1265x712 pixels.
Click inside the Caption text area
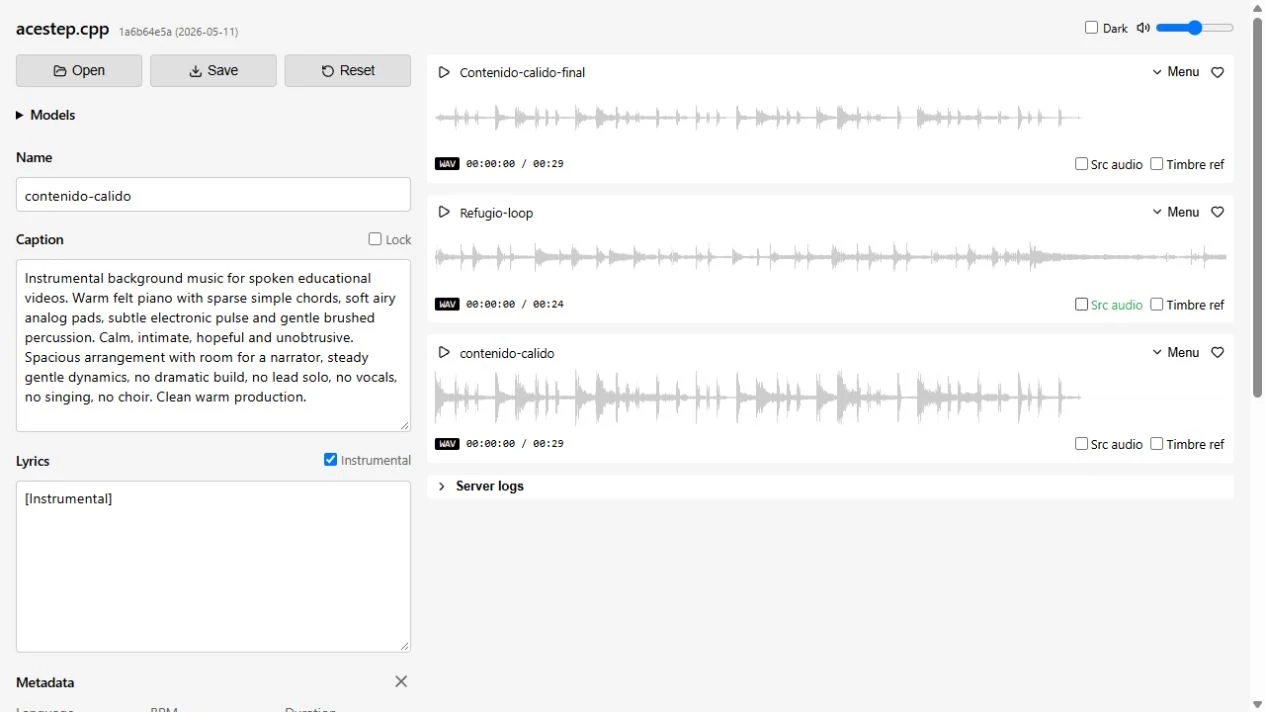(213, 346)
